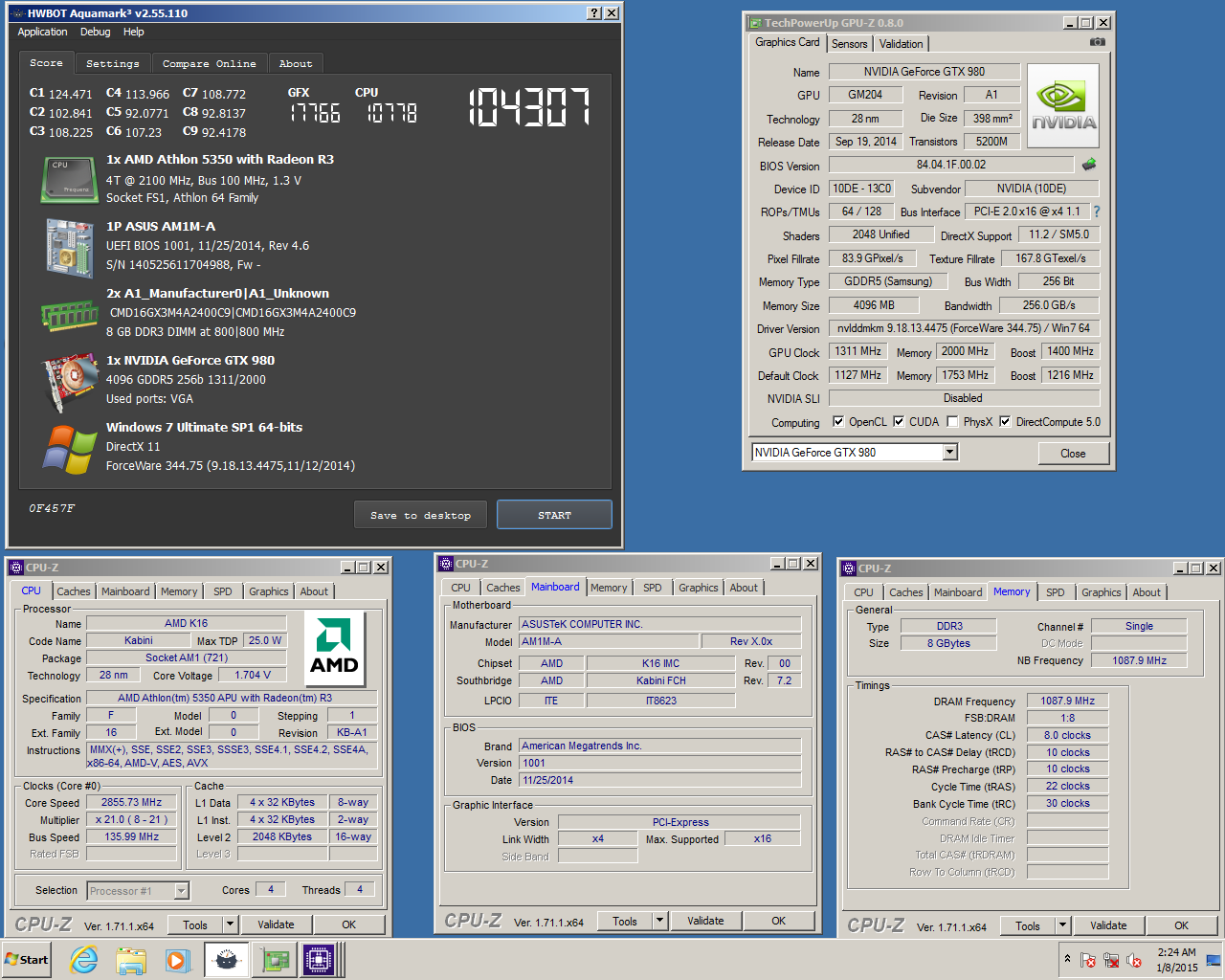Image resolution: width=1225 pixels, height=980 pixels.
Task: Click the Aquamark title bar help button
Action: pos(594,12)
